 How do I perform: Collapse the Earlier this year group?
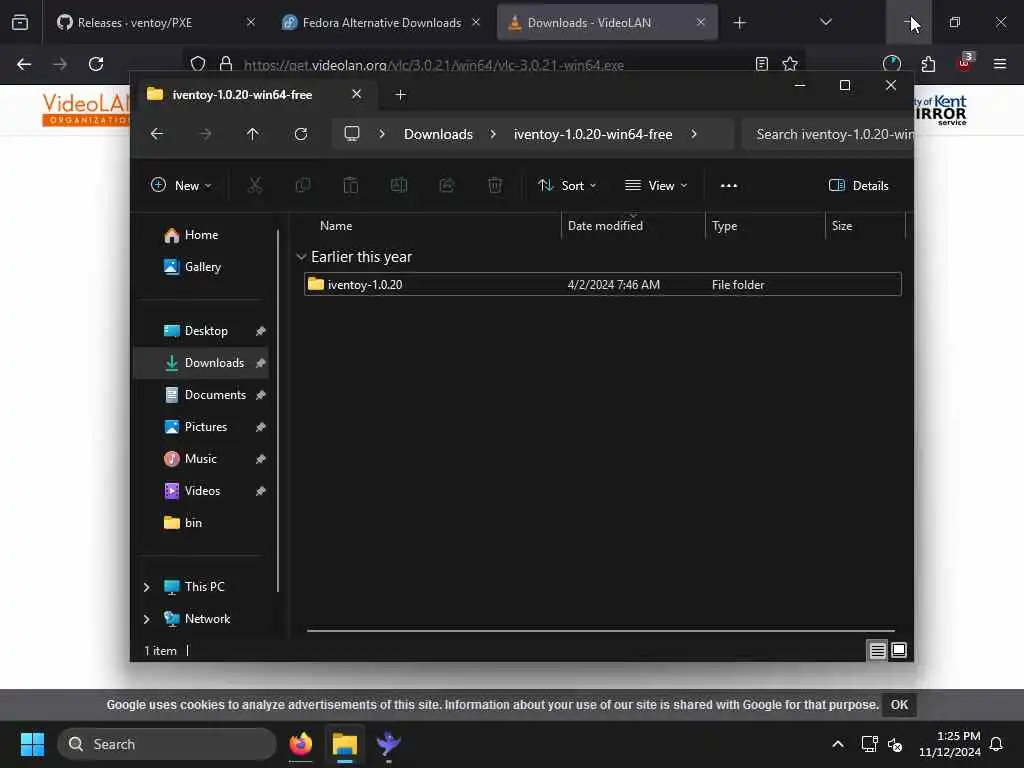coord(301,257)
